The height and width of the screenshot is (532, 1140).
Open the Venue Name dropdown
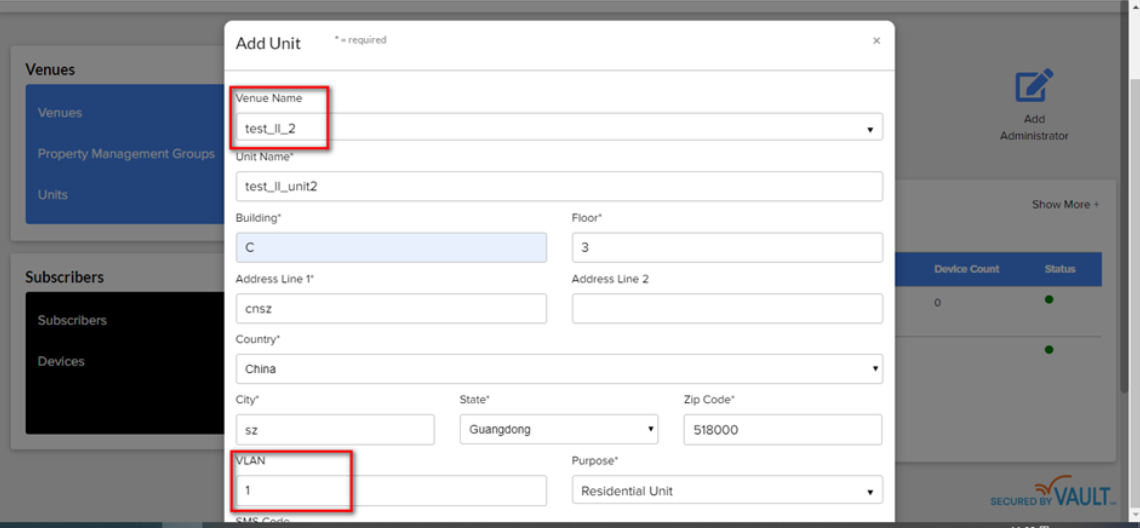pos(558,128)
